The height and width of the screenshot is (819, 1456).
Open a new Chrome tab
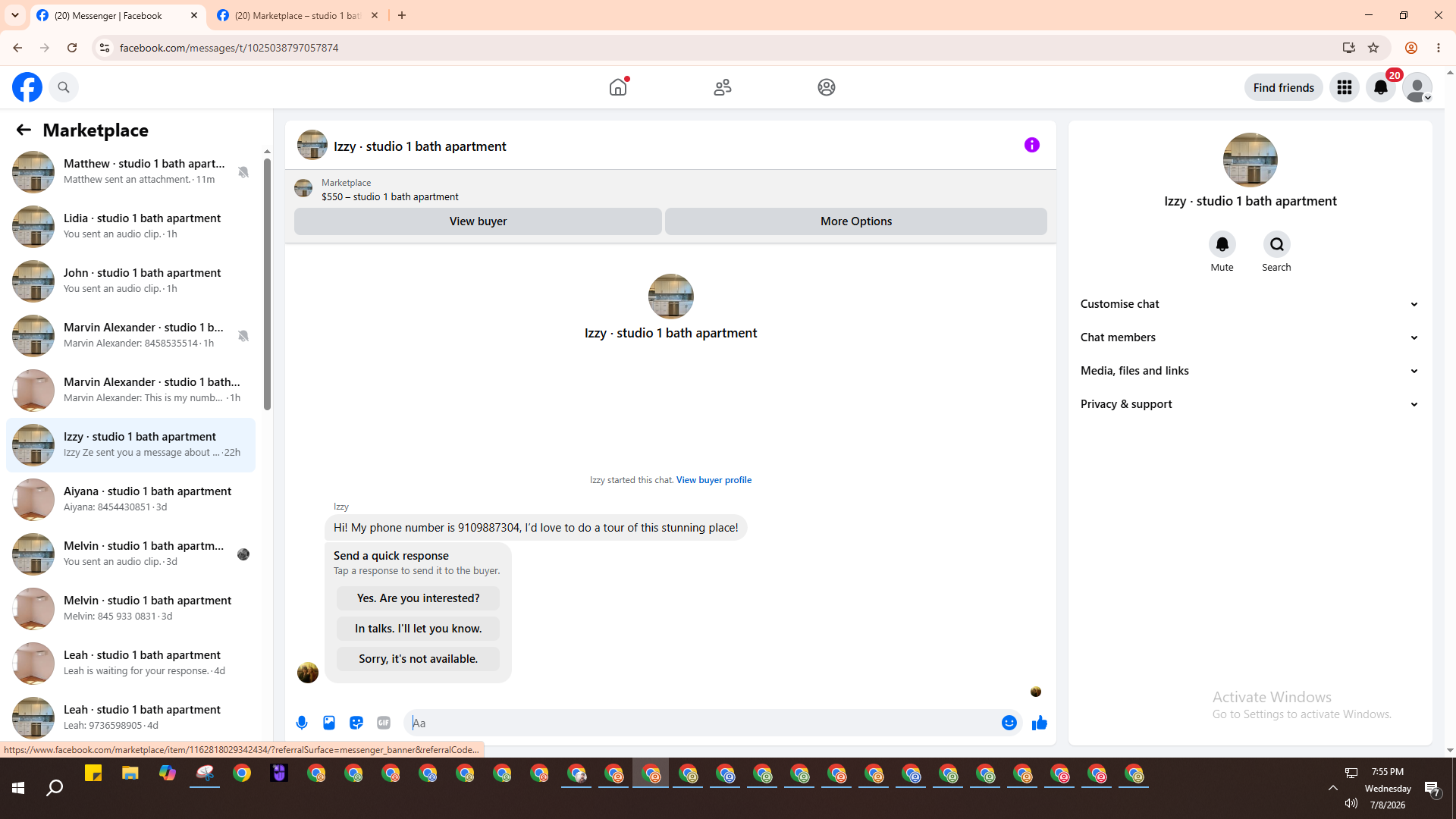[402, 15]
